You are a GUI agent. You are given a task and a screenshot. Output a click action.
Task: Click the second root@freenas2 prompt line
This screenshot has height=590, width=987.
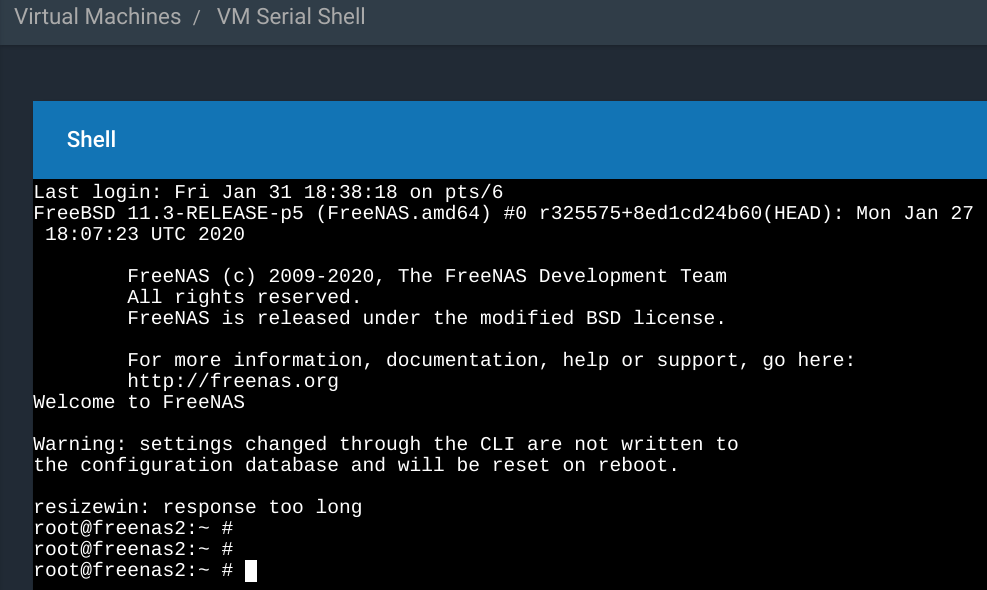click(133, 549)
